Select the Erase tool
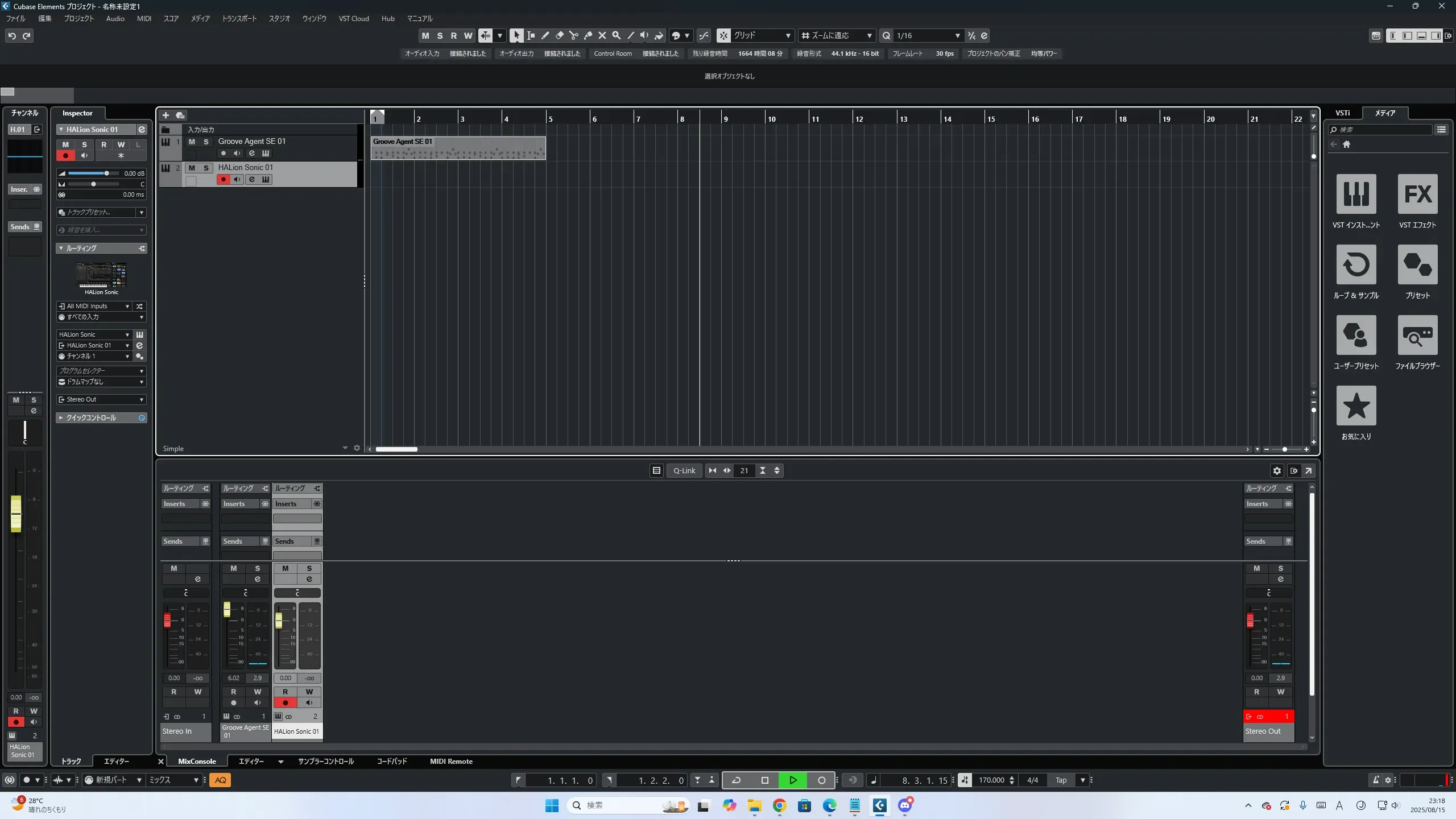The image size is (1456, 819). [559, 36]
